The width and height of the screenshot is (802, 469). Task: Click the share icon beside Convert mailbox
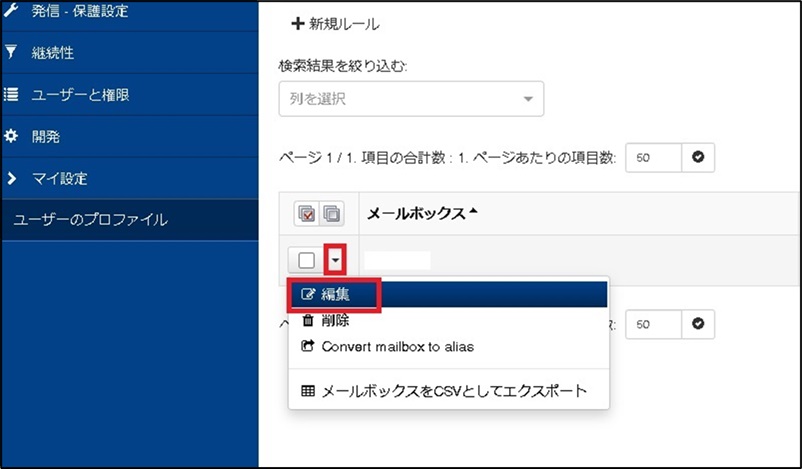307,346
